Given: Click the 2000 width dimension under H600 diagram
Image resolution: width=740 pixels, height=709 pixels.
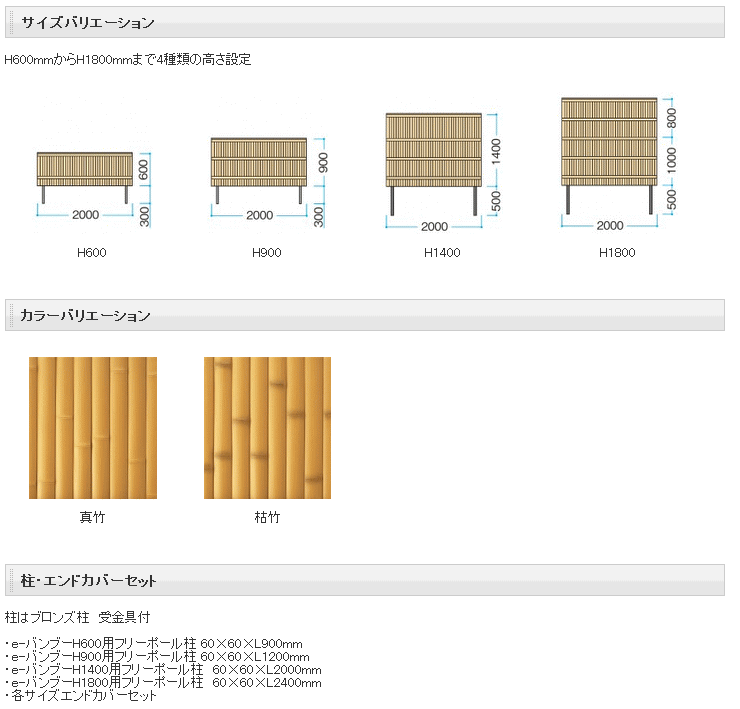Looking at the screenshot, I should click(85, 215).
